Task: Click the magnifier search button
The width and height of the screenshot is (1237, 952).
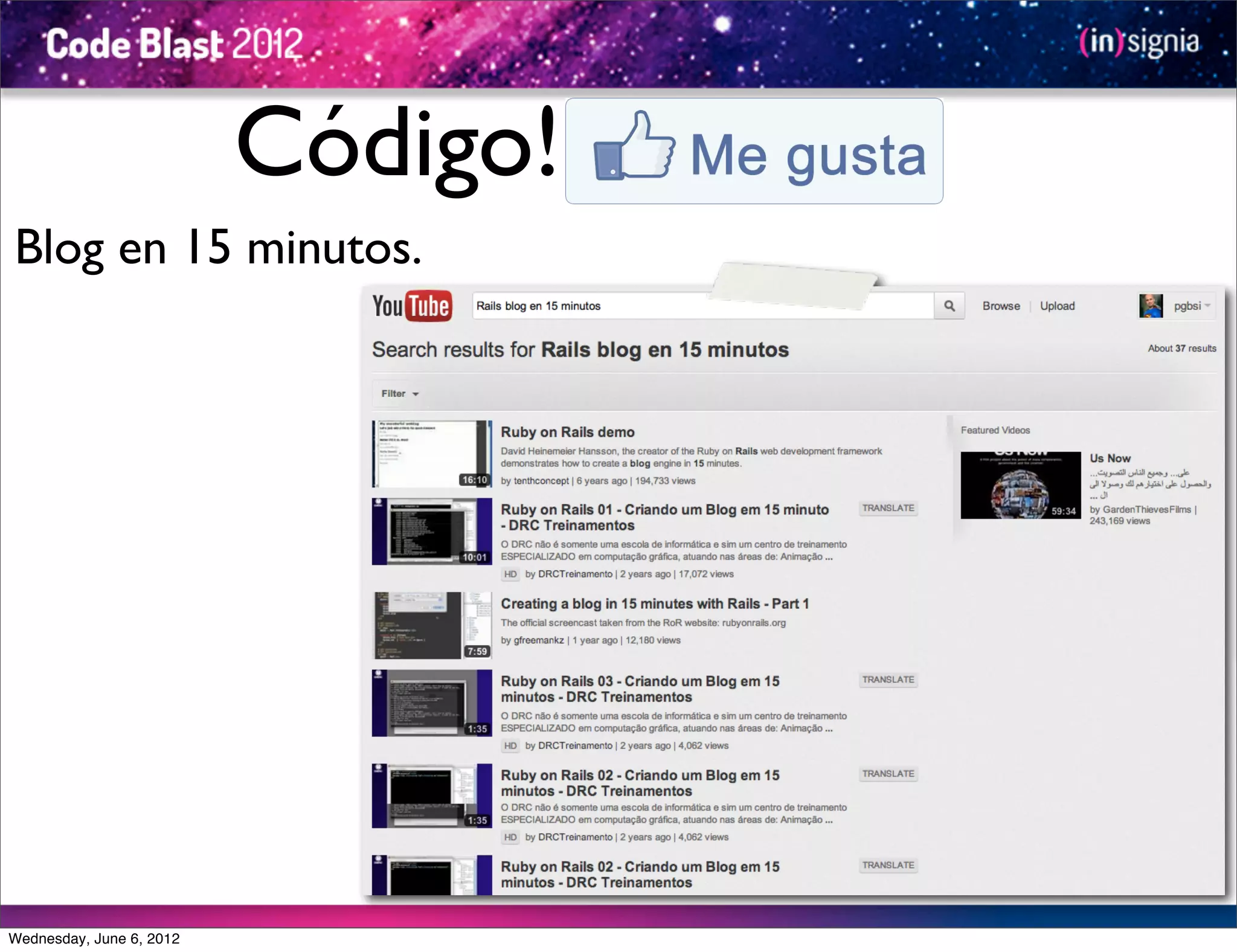Action: (x=949, y=306)
